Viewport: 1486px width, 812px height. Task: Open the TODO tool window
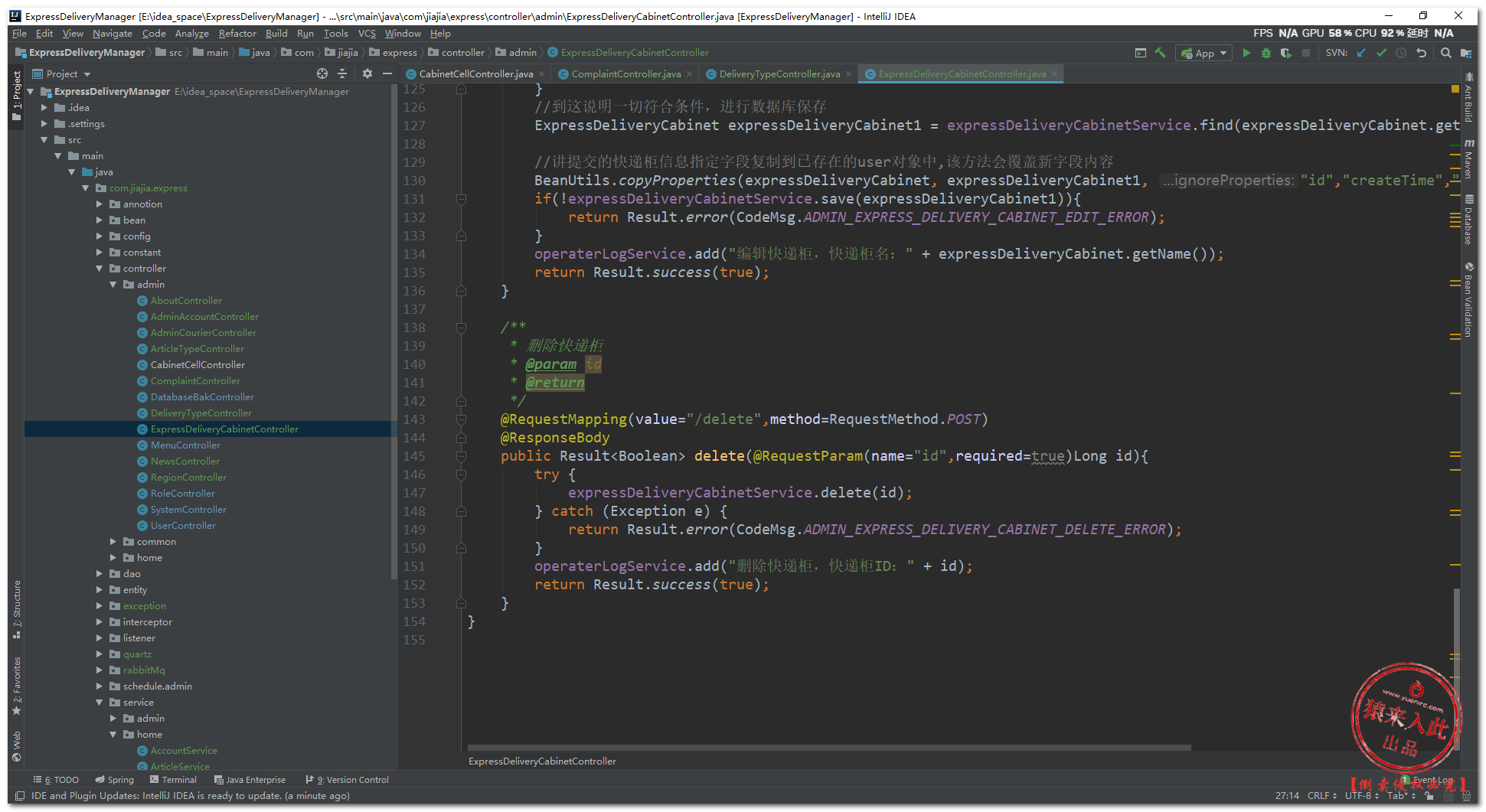[56, 780]
